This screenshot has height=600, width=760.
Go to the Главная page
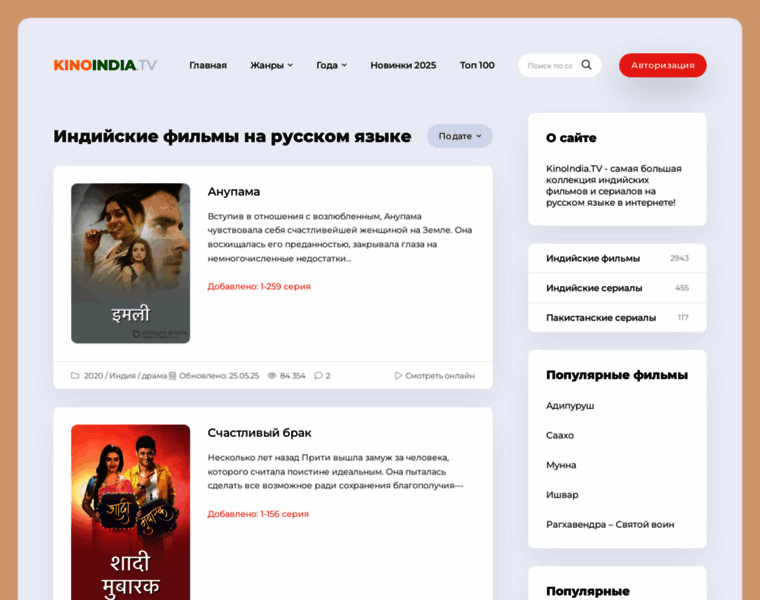tap(208, 65)
